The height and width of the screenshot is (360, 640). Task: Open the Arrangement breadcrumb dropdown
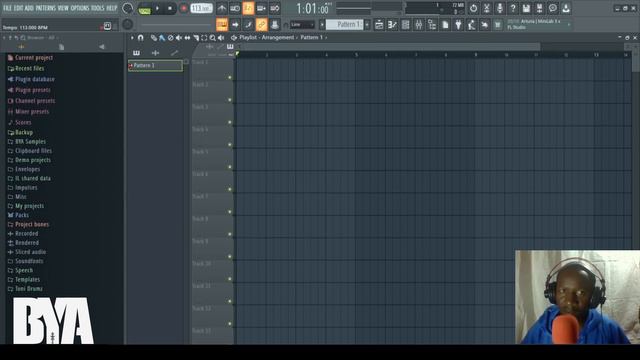tap(278, 38)
